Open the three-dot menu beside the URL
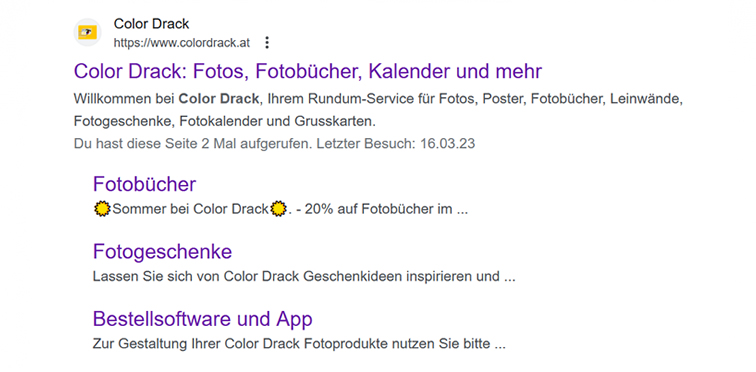 tap(267, 43)
